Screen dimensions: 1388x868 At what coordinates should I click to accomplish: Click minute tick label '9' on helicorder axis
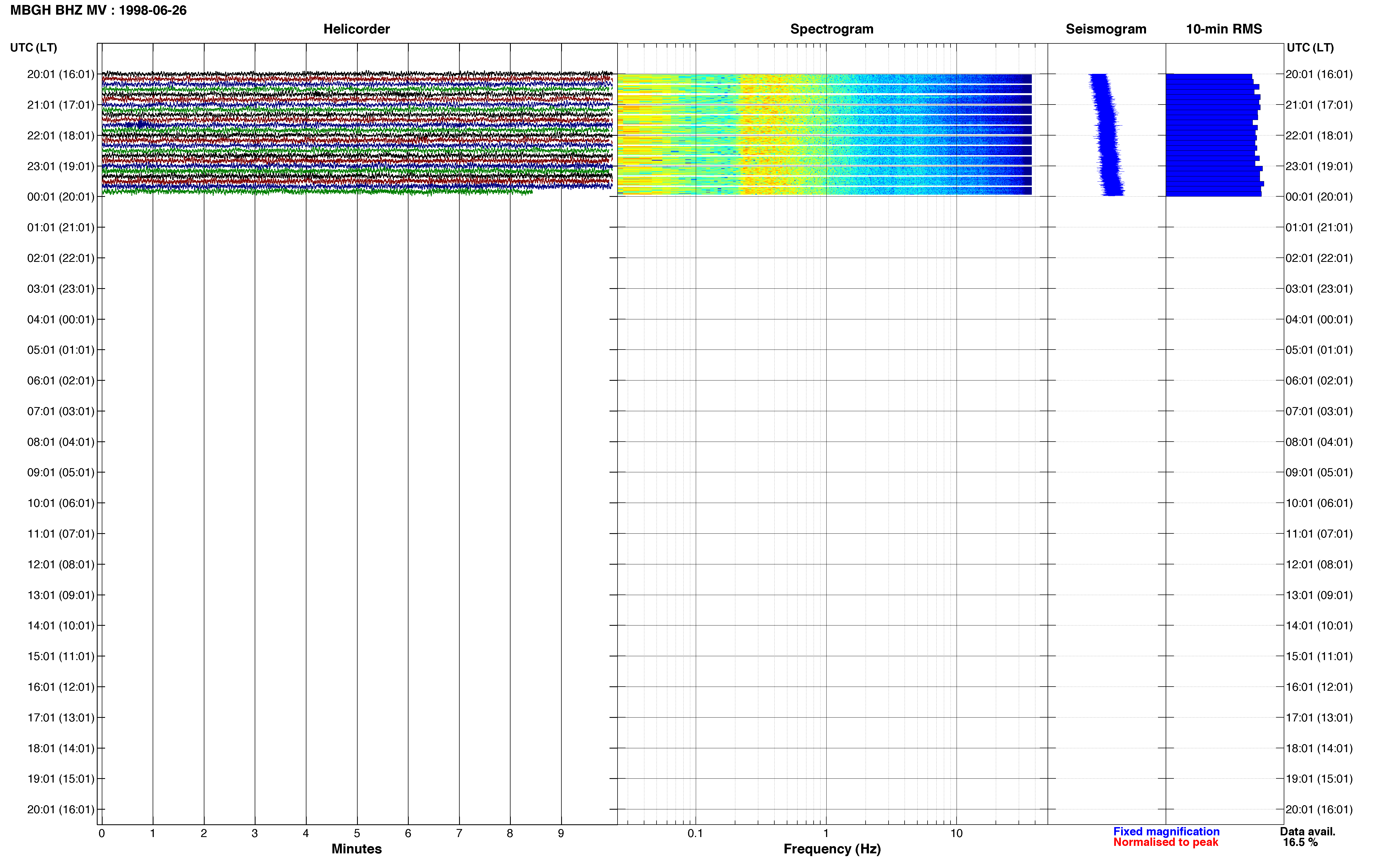pos(561,833)
